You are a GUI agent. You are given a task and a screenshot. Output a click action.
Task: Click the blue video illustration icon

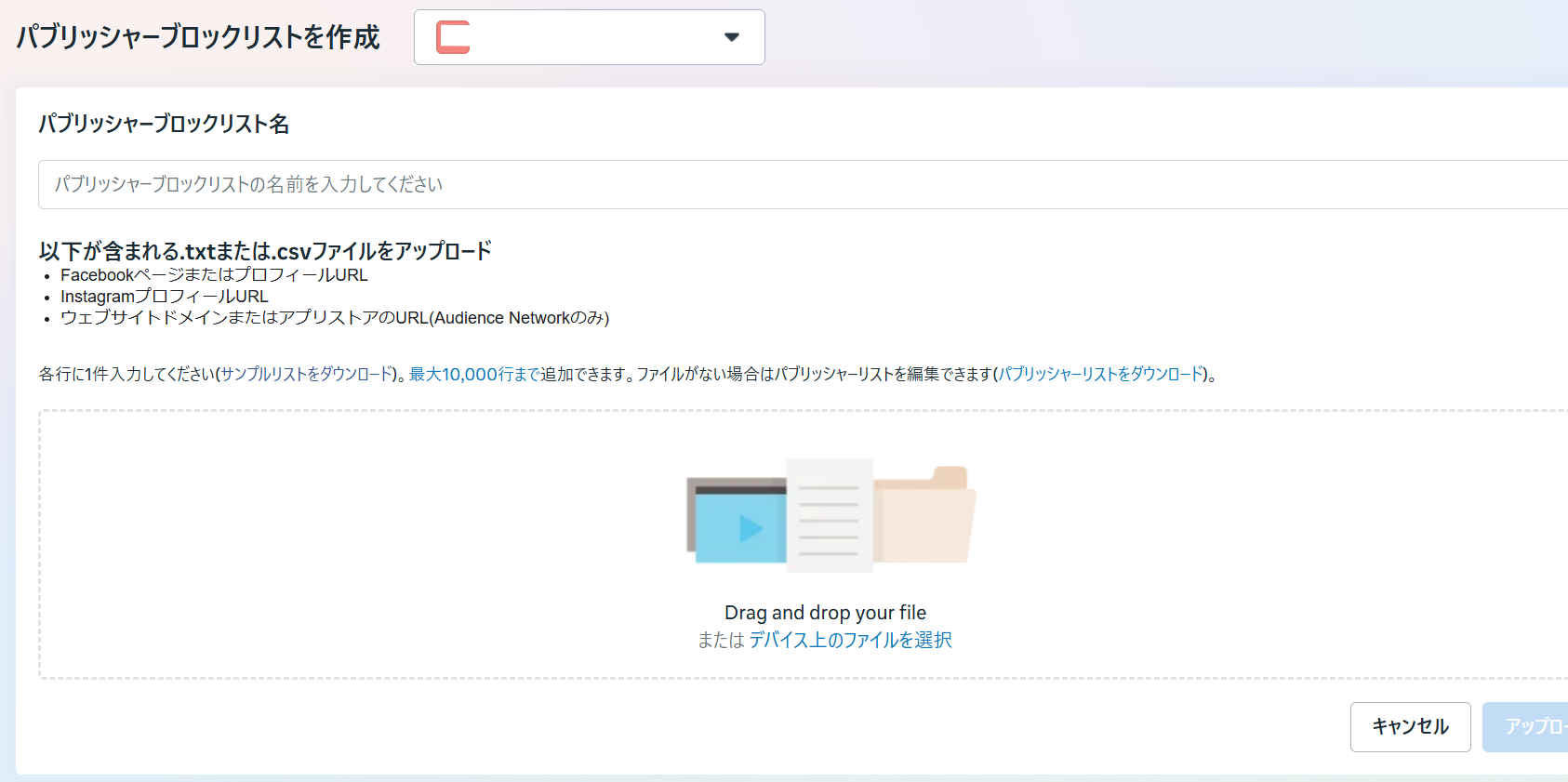(x=737, y=525)
